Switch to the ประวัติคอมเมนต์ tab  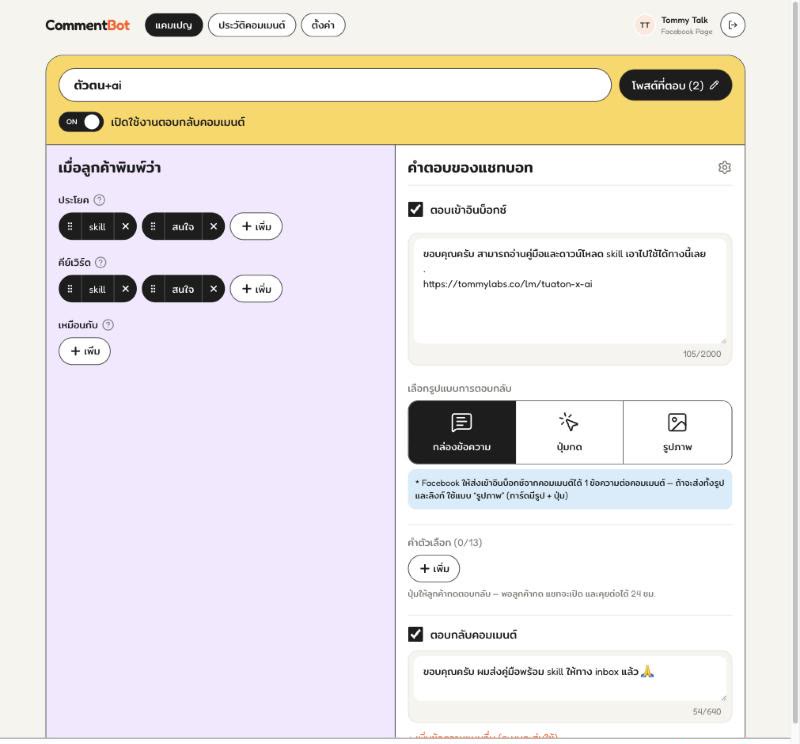(x=252, y=25)
